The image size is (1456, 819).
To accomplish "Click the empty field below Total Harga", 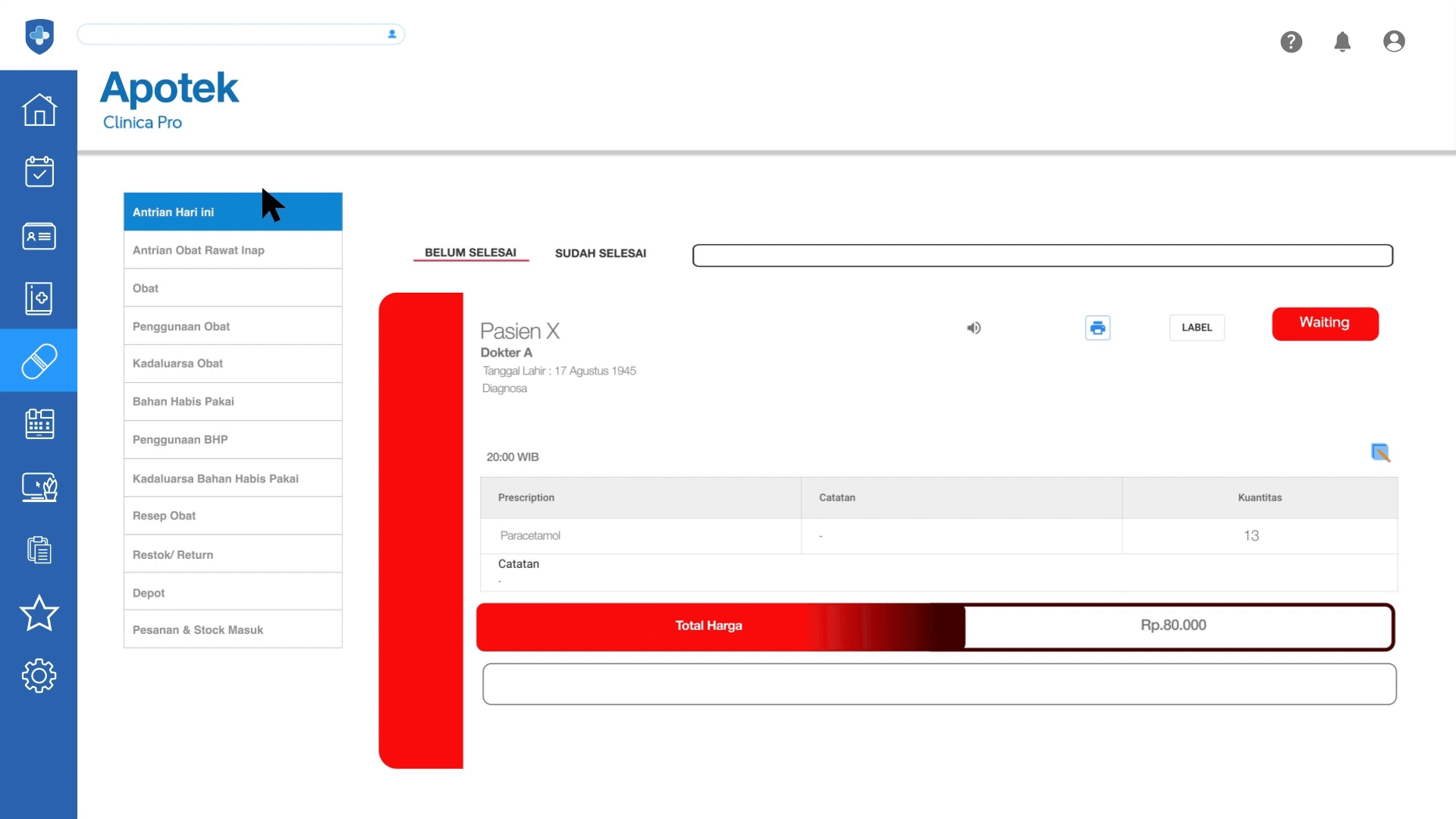I will coord(939,684).
